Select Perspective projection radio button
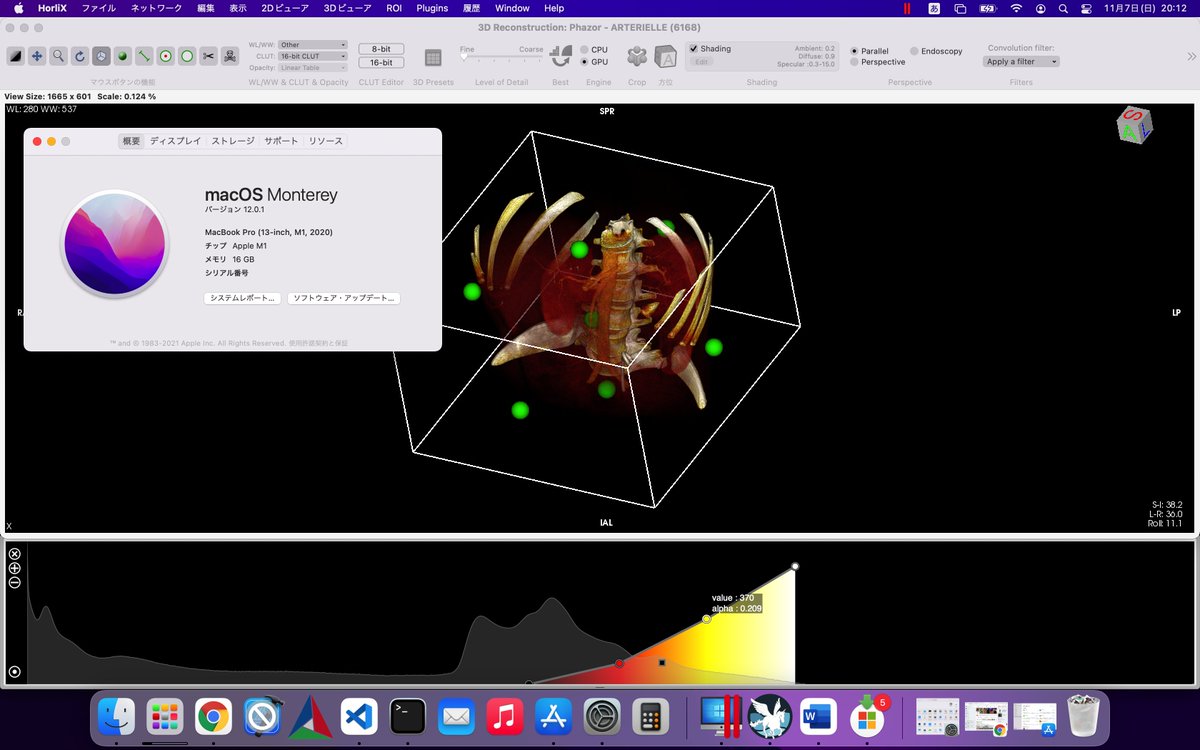The width and height of the screenshot is (1200, 750). [x=854, y=62]
